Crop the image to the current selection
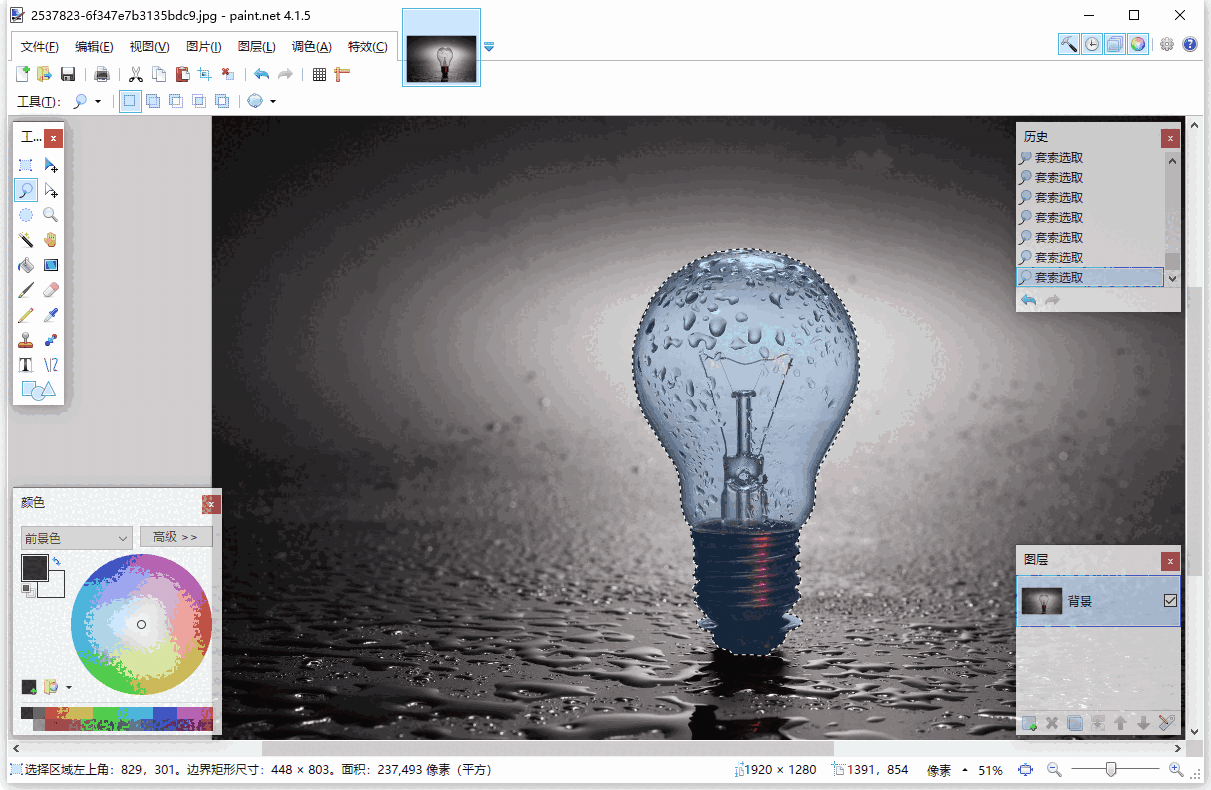The width and height of the screenshot is (1211, 790). click(x=204, y=73)
